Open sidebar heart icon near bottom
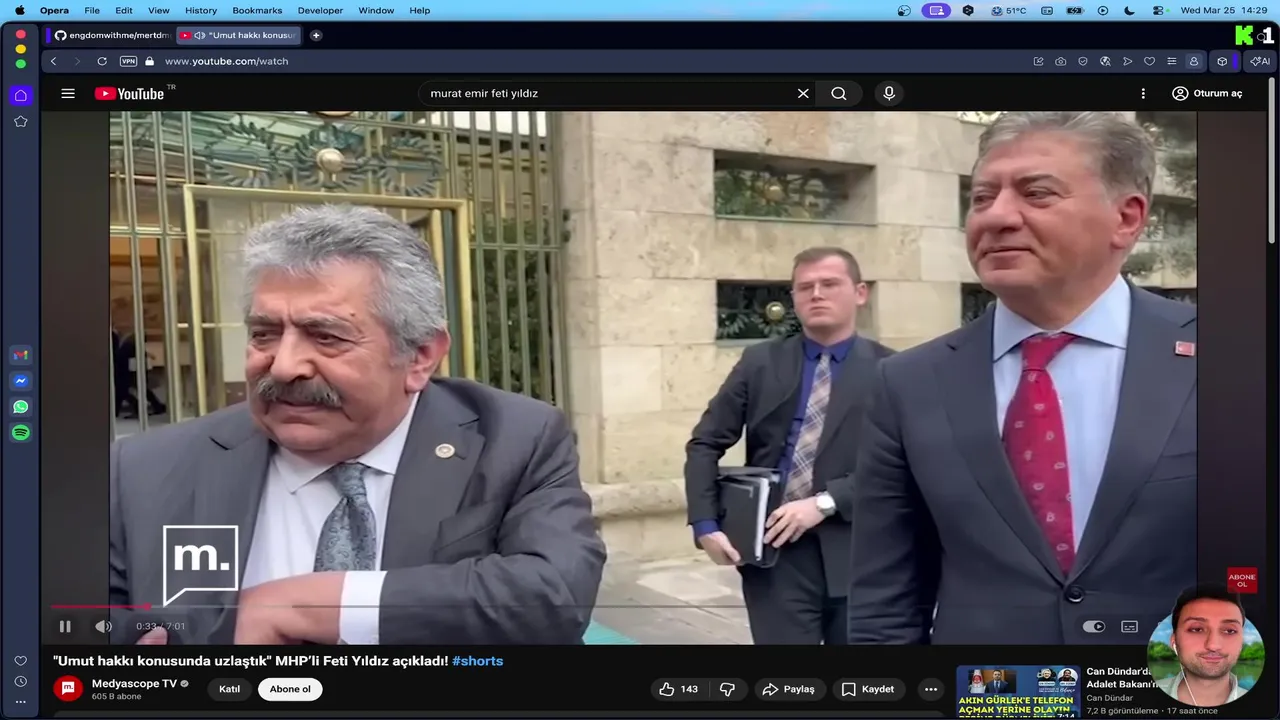The image size is (1280, 720). coord(20,661)
